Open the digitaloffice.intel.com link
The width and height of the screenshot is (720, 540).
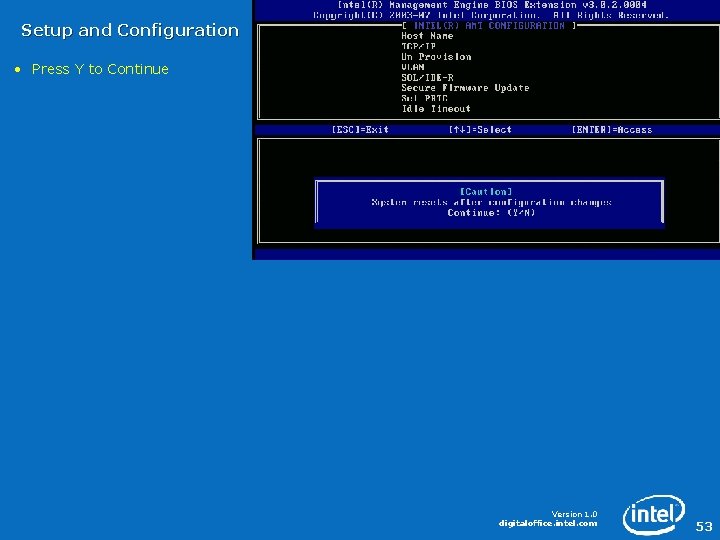pos(548,523)
